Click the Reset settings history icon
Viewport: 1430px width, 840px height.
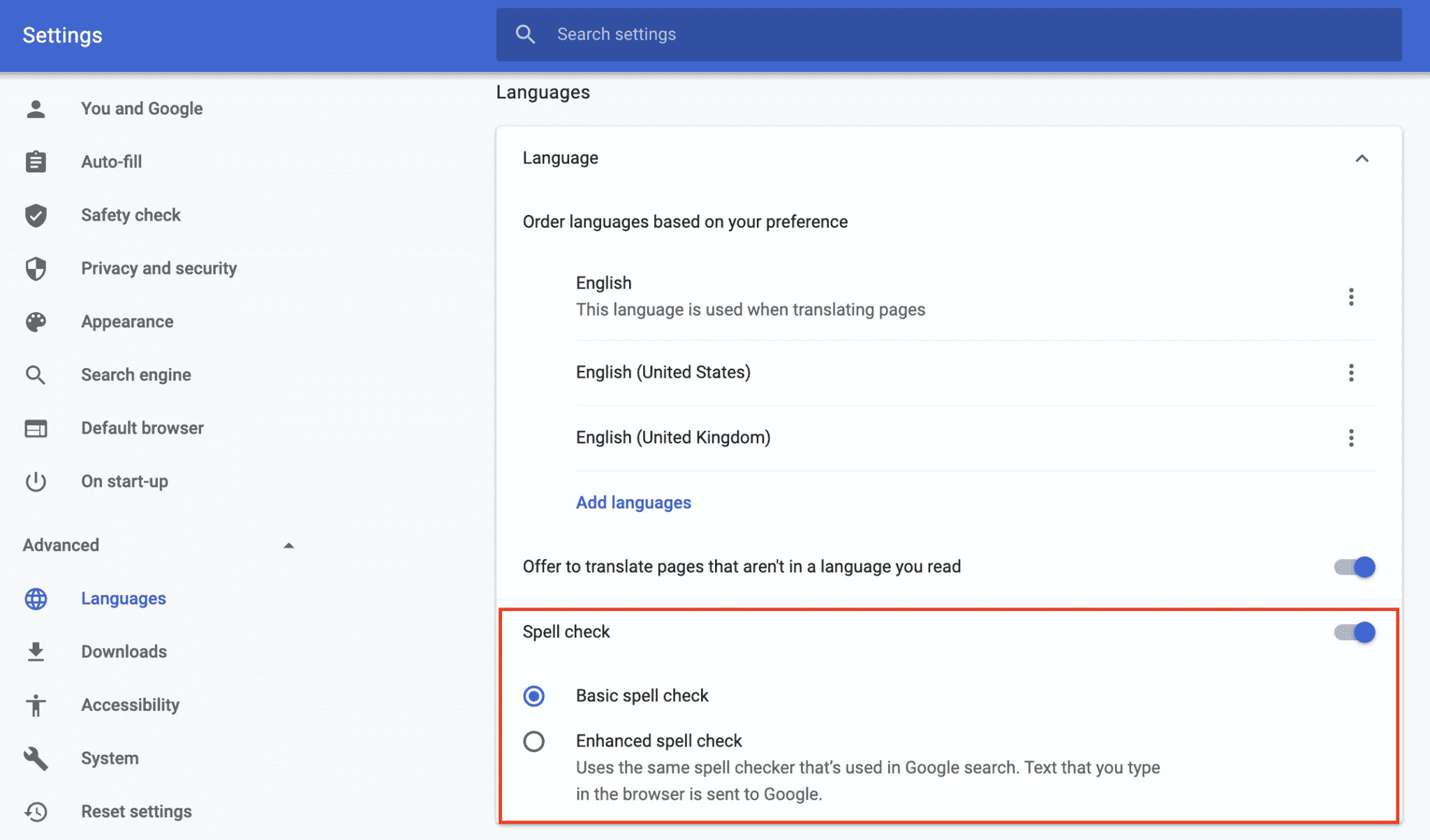point(36,811)
